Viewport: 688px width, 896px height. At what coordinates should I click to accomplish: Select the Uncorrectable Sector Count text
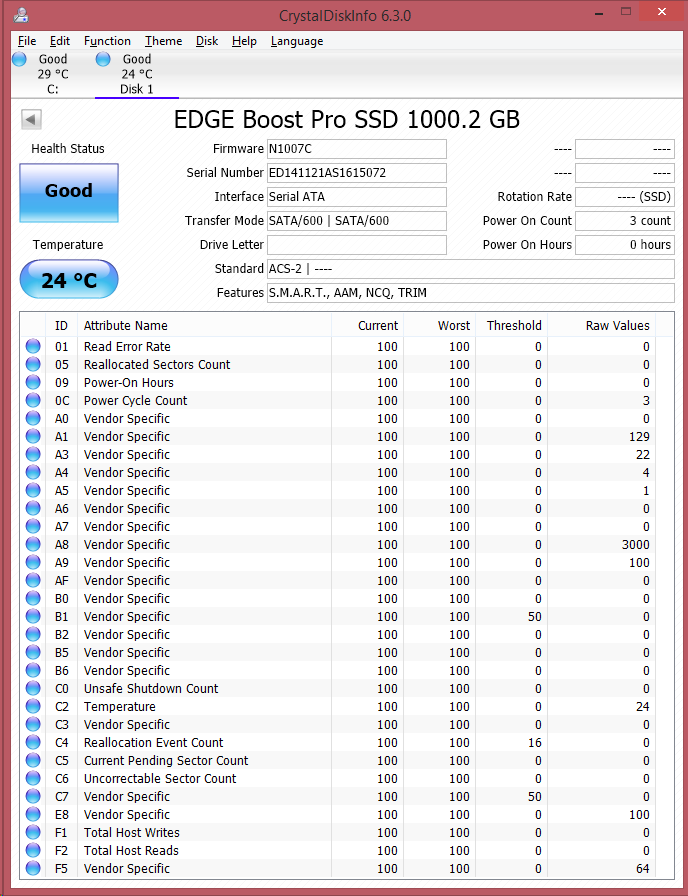(160, 778)
